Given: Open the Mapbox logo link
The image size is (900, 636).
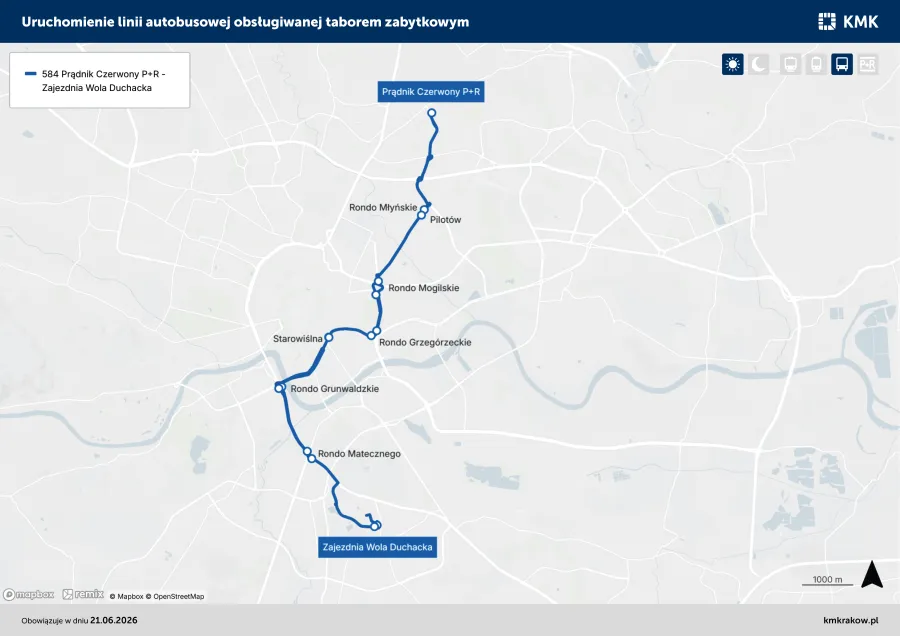Looking at the screenshot, I should [29, 595].
